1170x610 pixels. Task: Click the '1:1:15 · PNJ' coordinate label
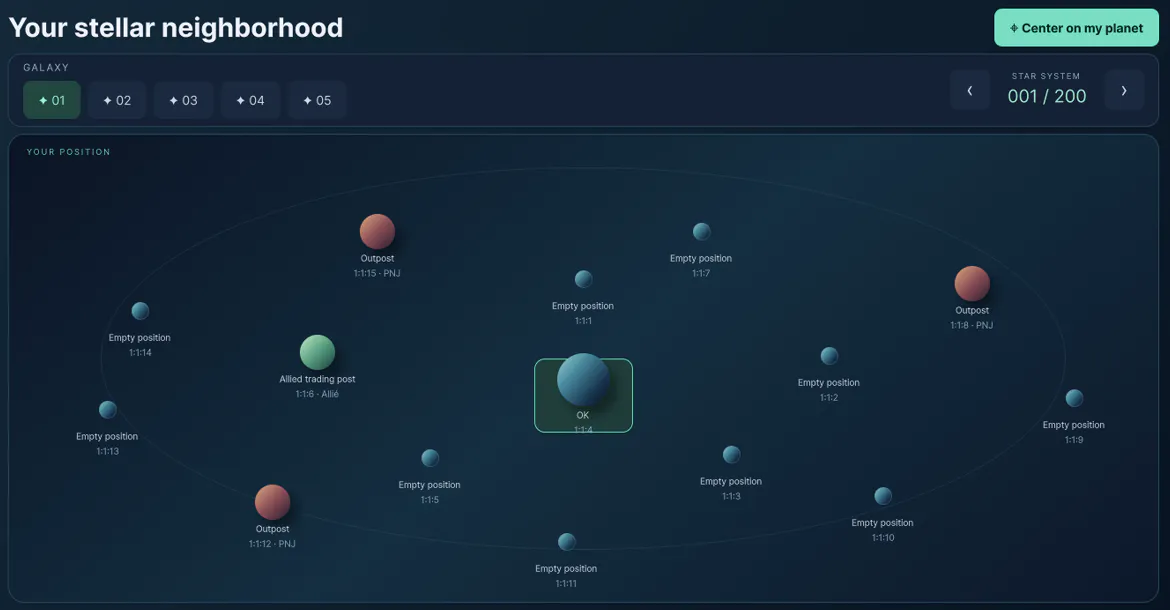coord(377,274)
